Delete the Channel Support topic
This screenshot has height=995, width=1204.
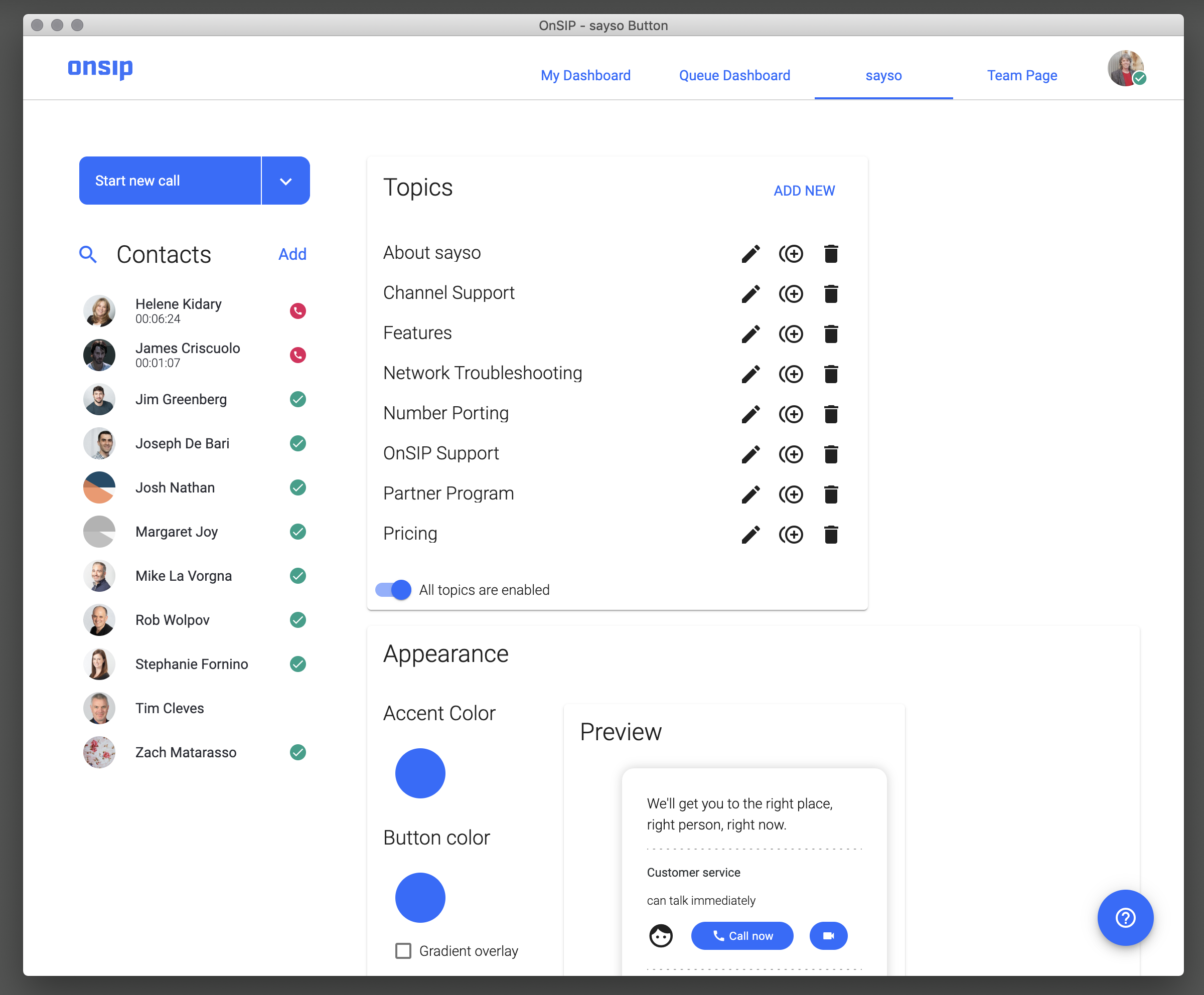click(x=831, y=293)
